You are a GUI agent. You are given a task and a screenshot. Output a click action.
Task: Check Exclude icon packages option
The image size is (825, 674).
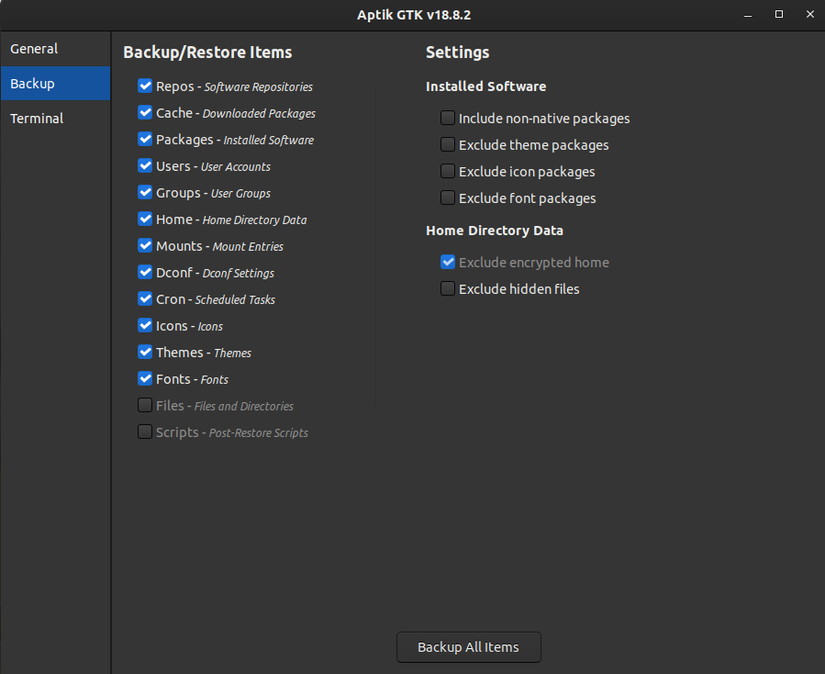pyautogui.click(x=447, y=171)
